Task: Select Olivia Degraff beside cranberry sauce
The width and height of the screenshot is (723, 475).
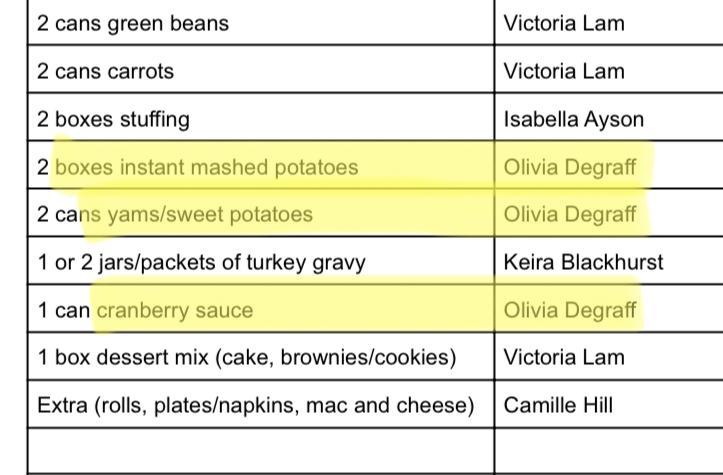Action: (570, 310)
